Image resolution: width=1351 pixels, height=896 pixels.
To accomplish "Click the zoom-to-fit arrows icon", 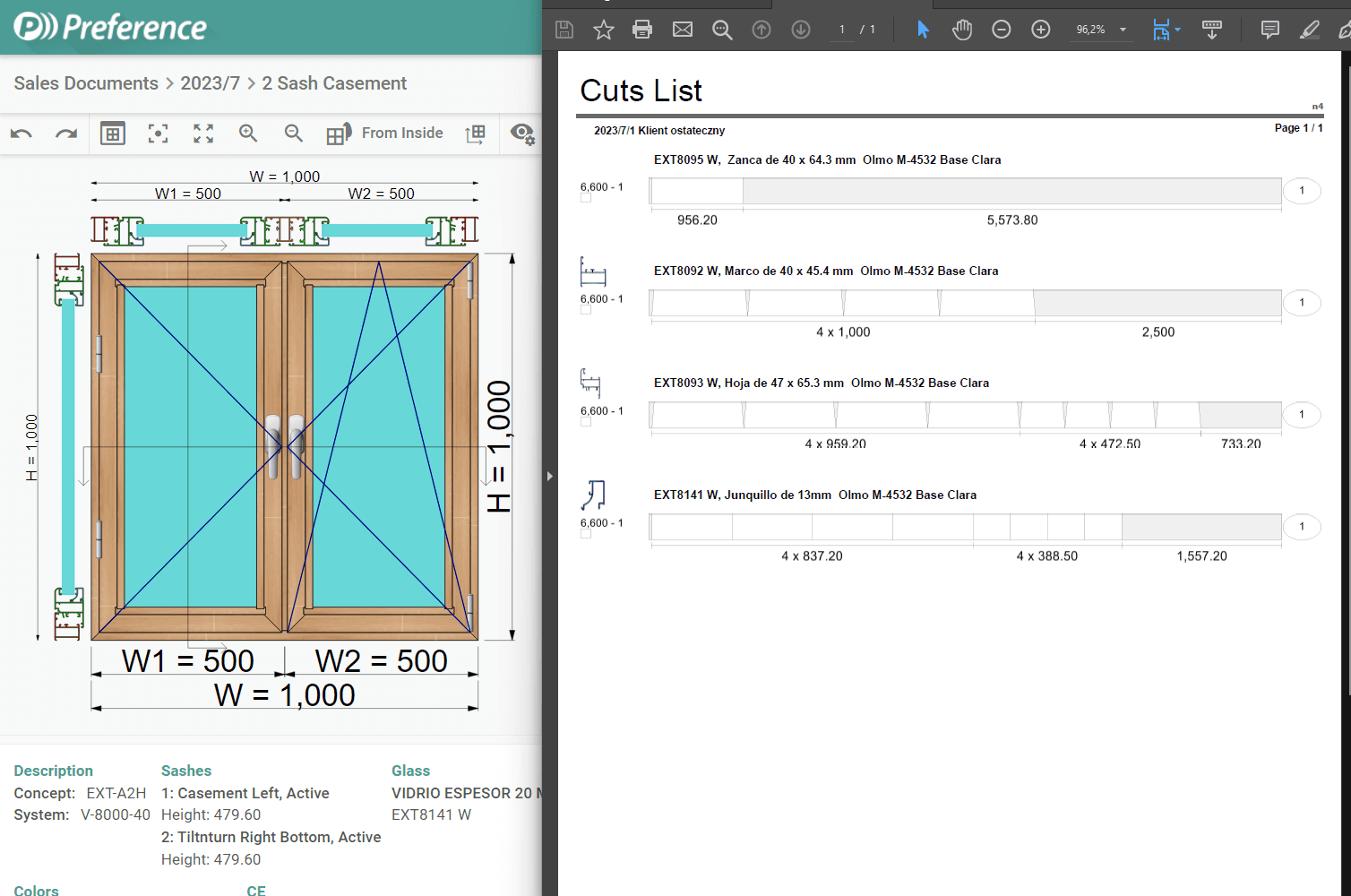I will pyautogui.click(x=203, y=134).
